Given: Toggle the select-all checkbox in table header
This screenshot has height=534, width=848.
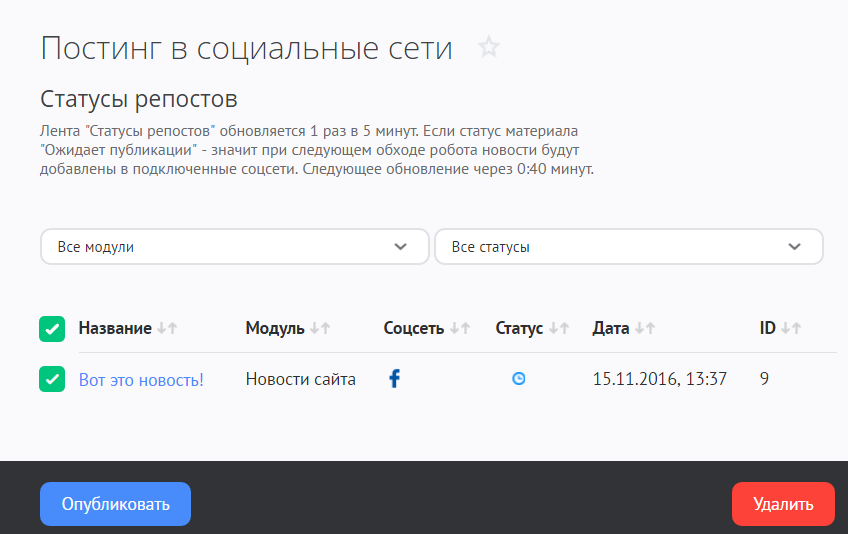Looking at the screenshot, I should coord(52,329).
